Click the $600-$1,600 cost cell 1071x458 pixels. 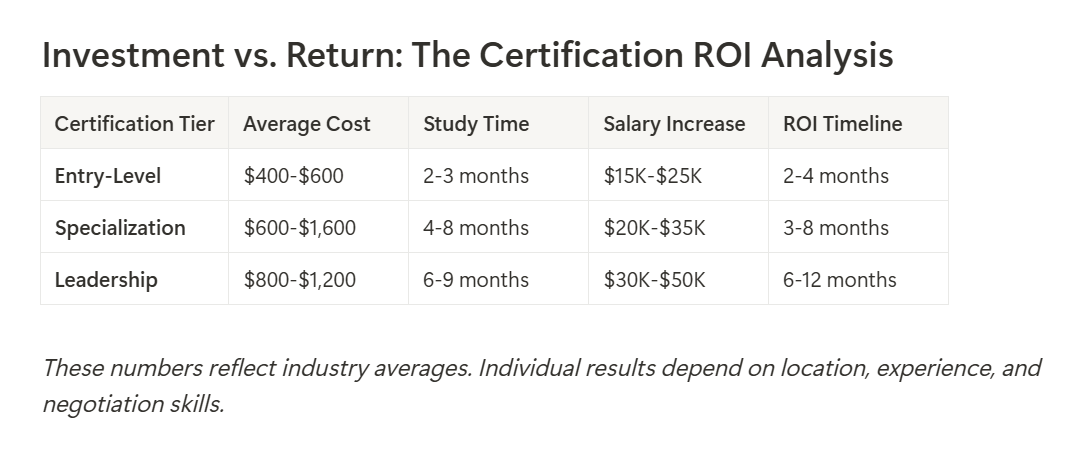click(300, 228)
